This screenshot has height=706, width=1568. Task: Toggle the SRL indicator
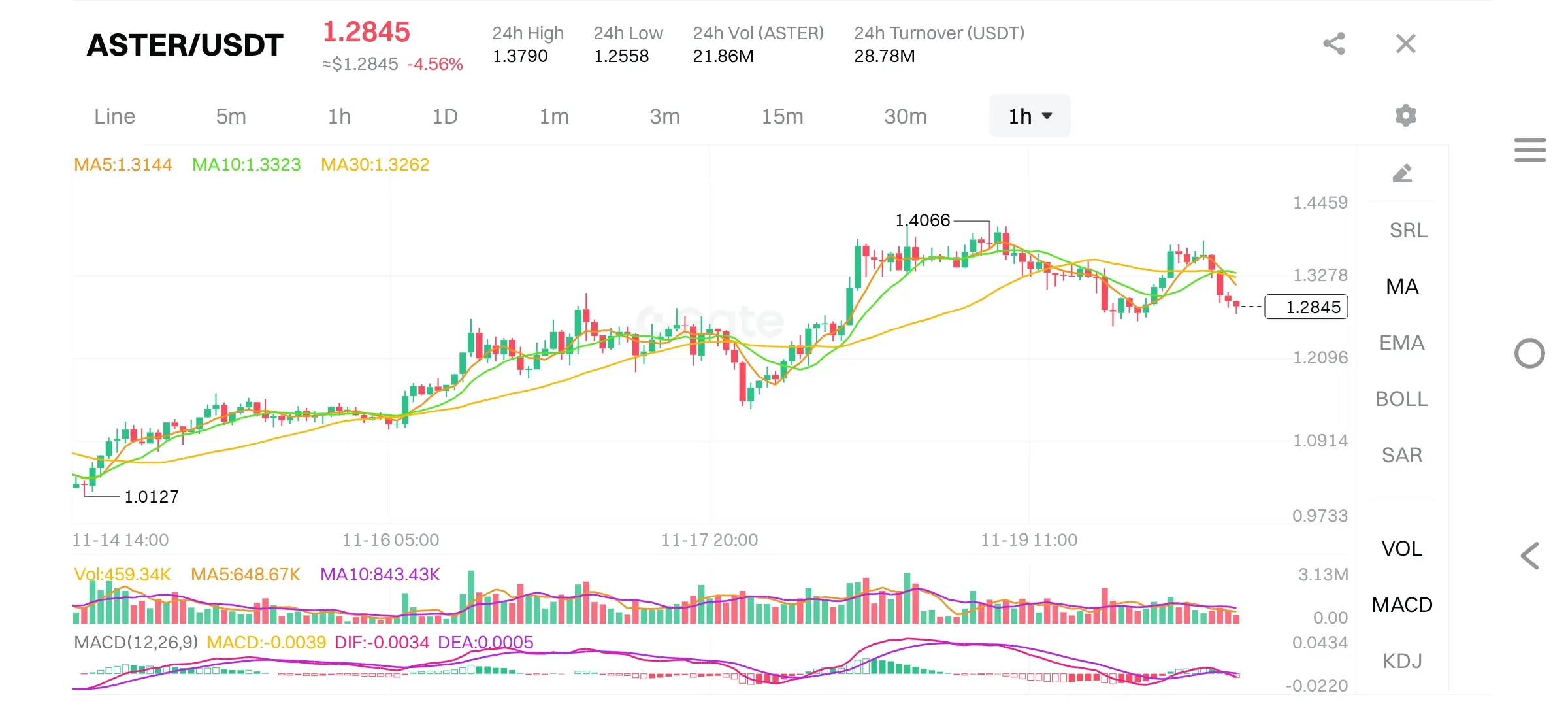point(1408,230)
